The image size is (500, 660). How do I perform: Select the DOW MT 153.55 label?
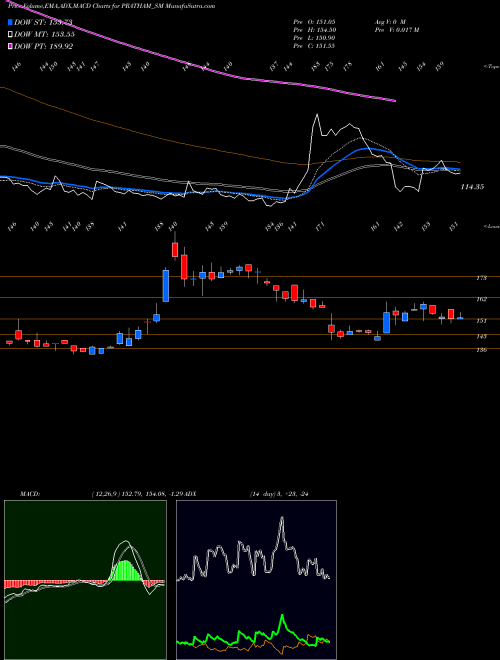[45, 34]
